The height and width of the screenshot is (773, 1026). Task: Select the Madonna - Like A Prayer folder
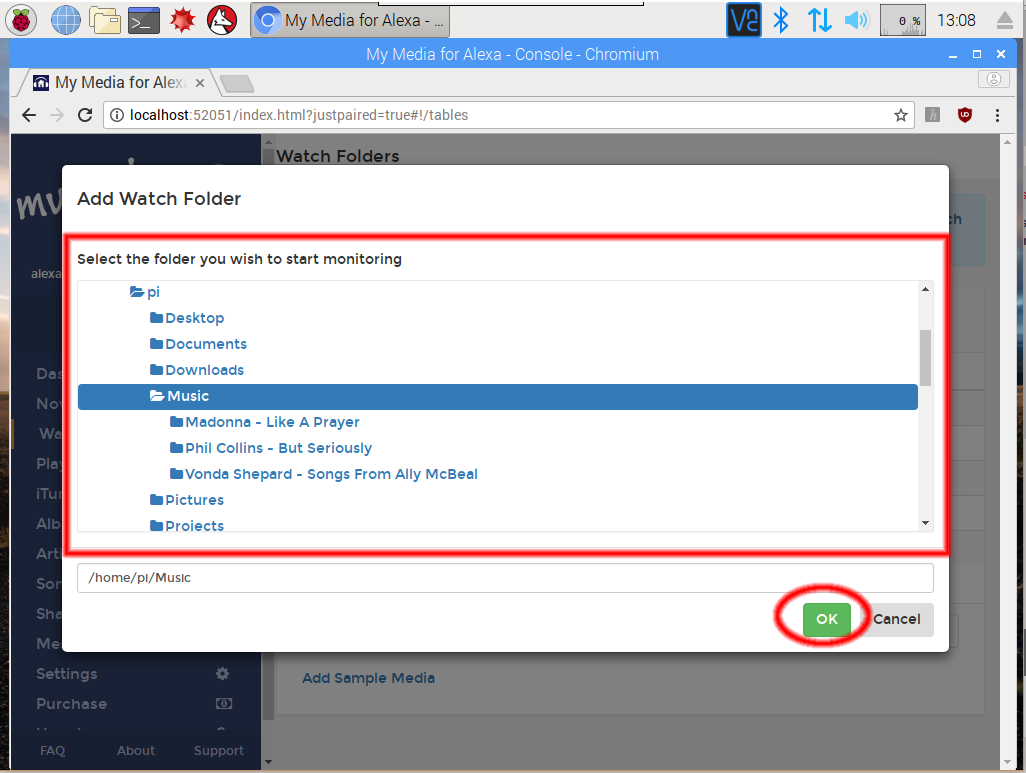(264, 422)
